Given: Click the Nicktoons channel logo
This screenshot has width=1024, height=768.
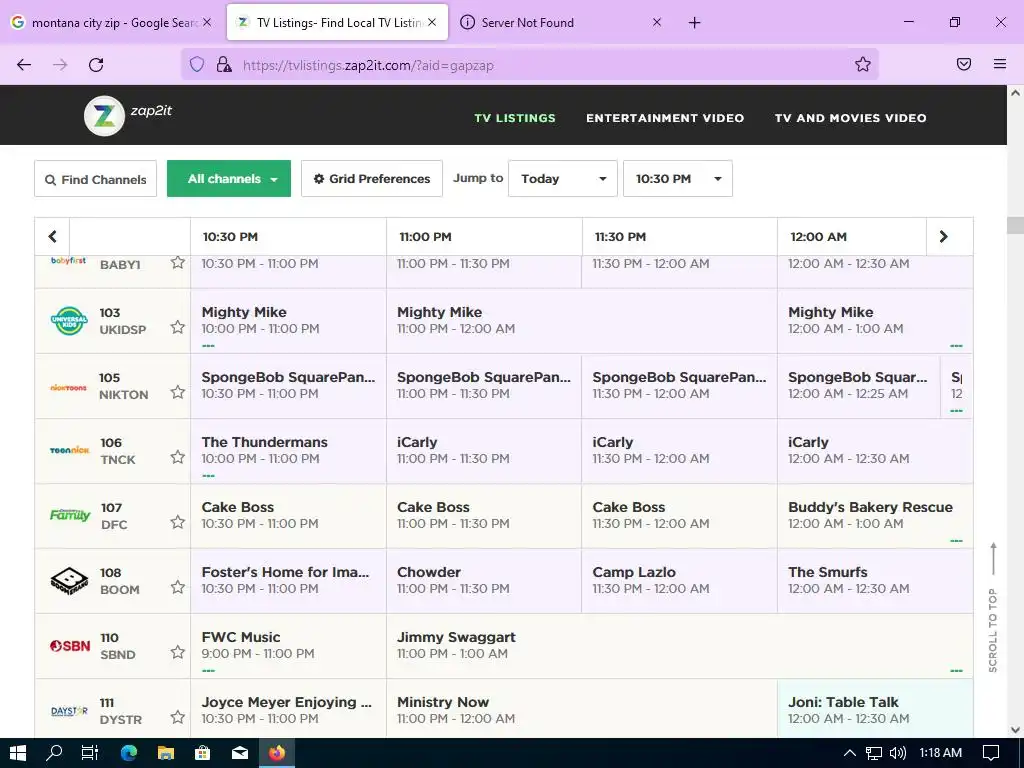Looking at the screenshot, I should [x=69, y=387].
